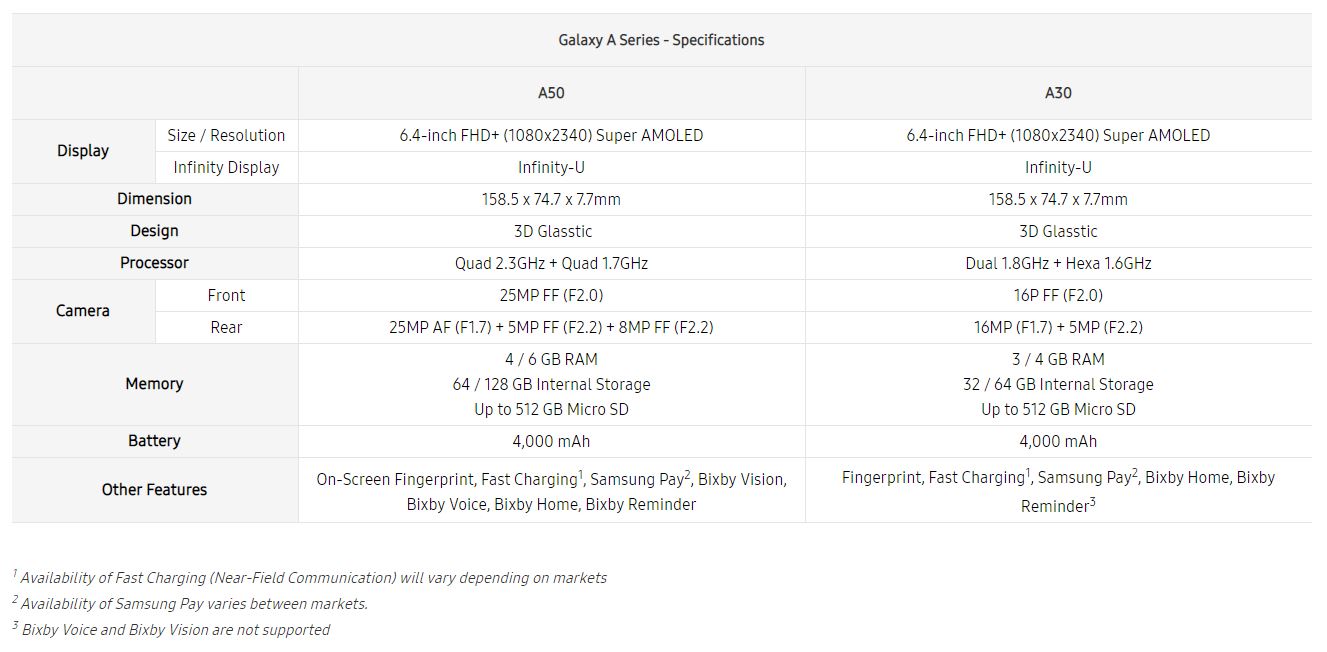The height and width of the screenshot is (652, 1327).
Task: Select the Battery row label
Action: [x=154, y=441]
